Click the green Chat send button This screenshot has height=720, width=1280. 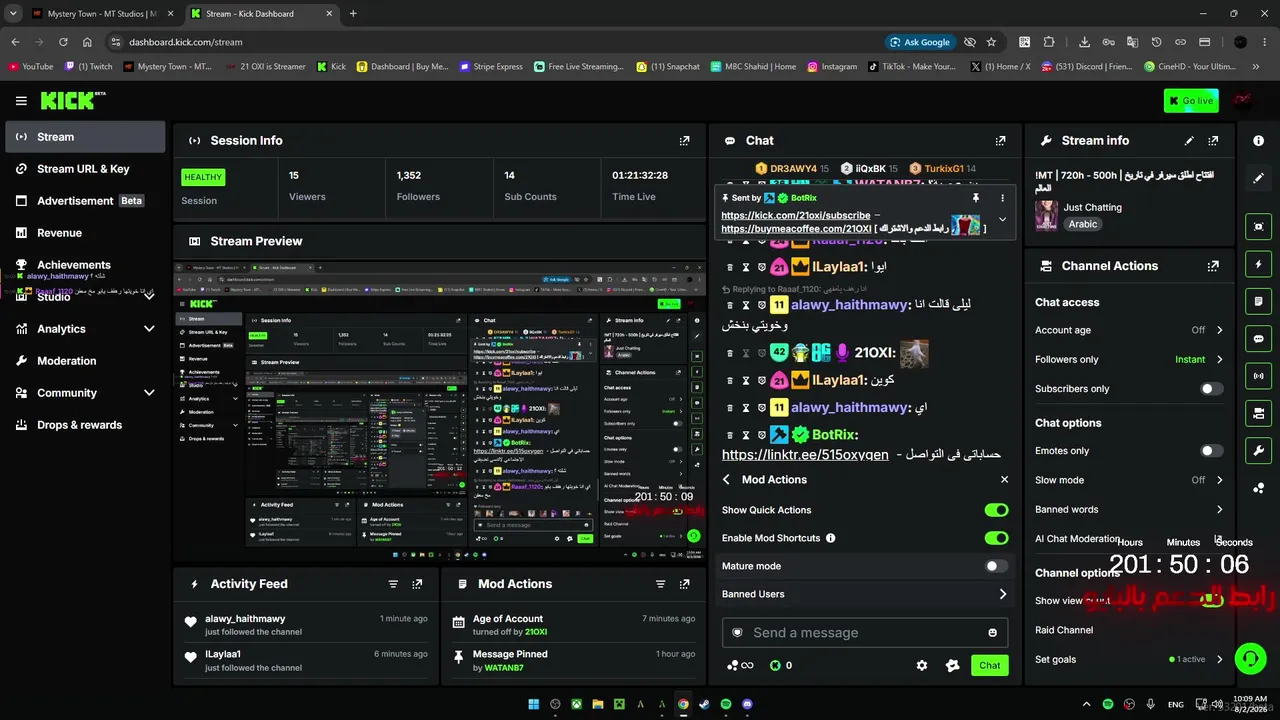pos(989,665)
